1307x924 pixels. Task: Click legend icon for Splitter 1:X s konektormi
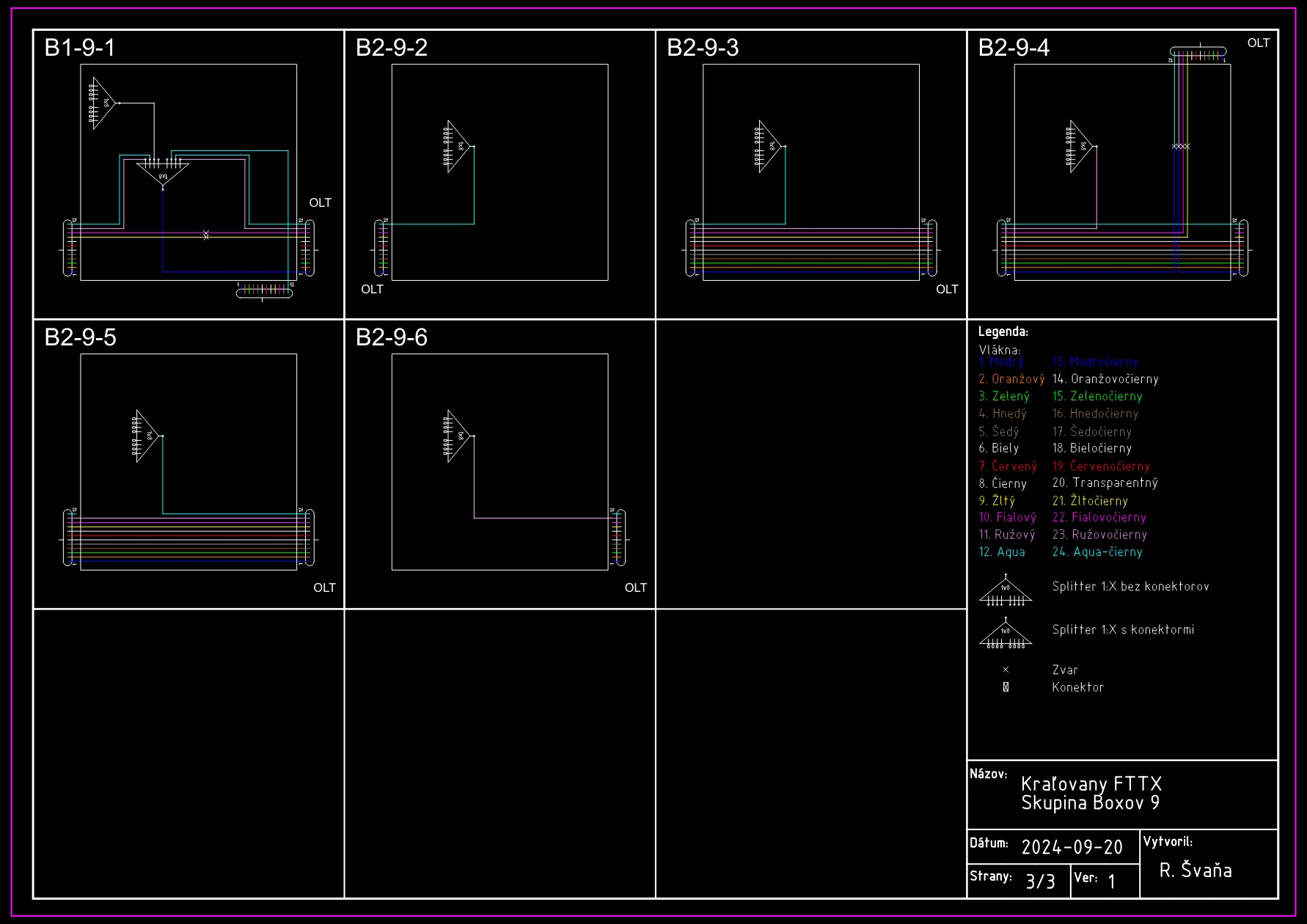coord(1005,634)
